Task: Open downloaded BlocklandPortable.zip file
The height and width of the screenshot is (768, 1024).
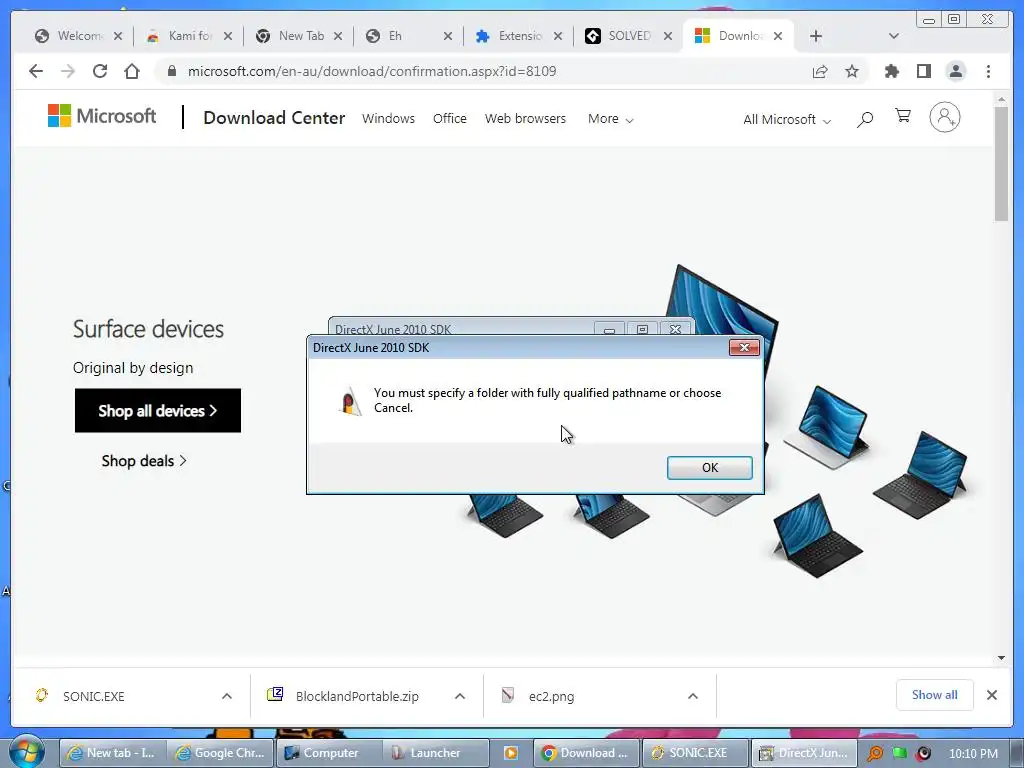Action: click(357, 696)
